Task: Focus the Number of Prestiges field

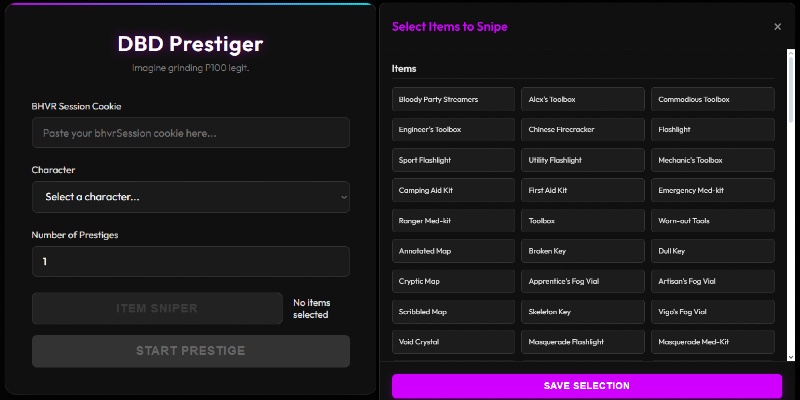Action: pos(191,262)
